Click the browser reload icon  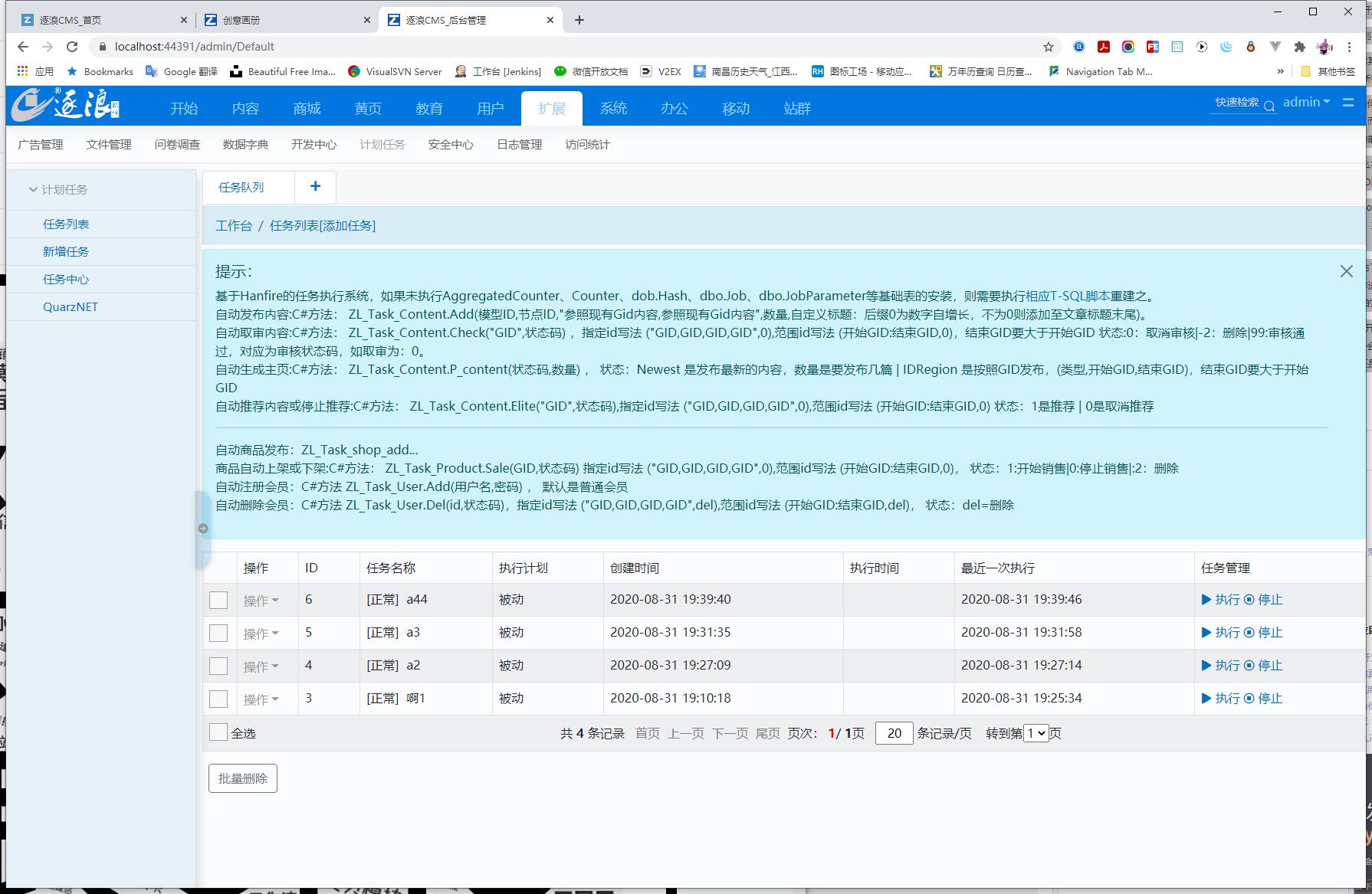click(71, 46)
